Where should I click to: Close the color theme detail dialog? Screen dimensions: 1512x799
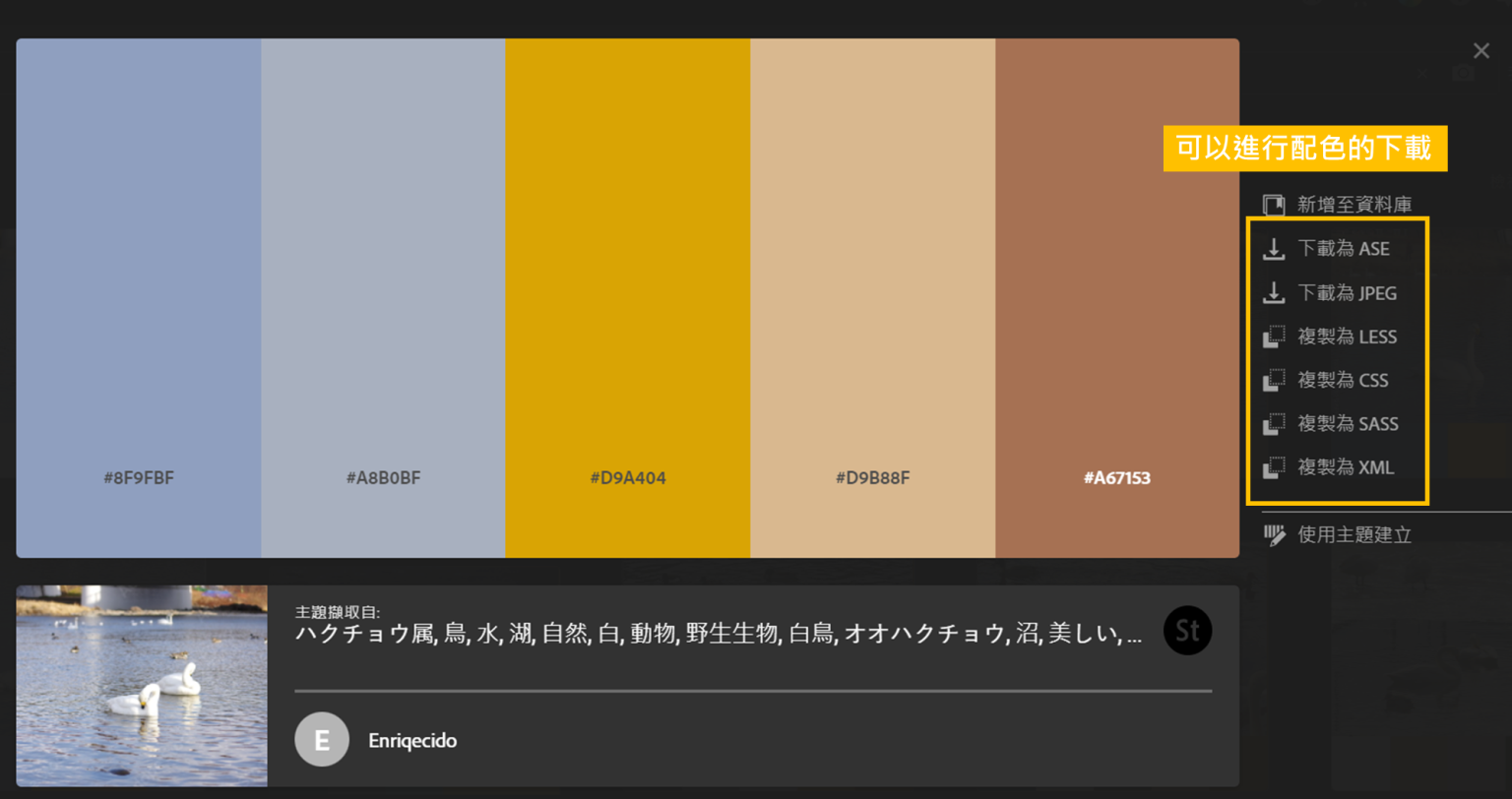coord(1480,49)
